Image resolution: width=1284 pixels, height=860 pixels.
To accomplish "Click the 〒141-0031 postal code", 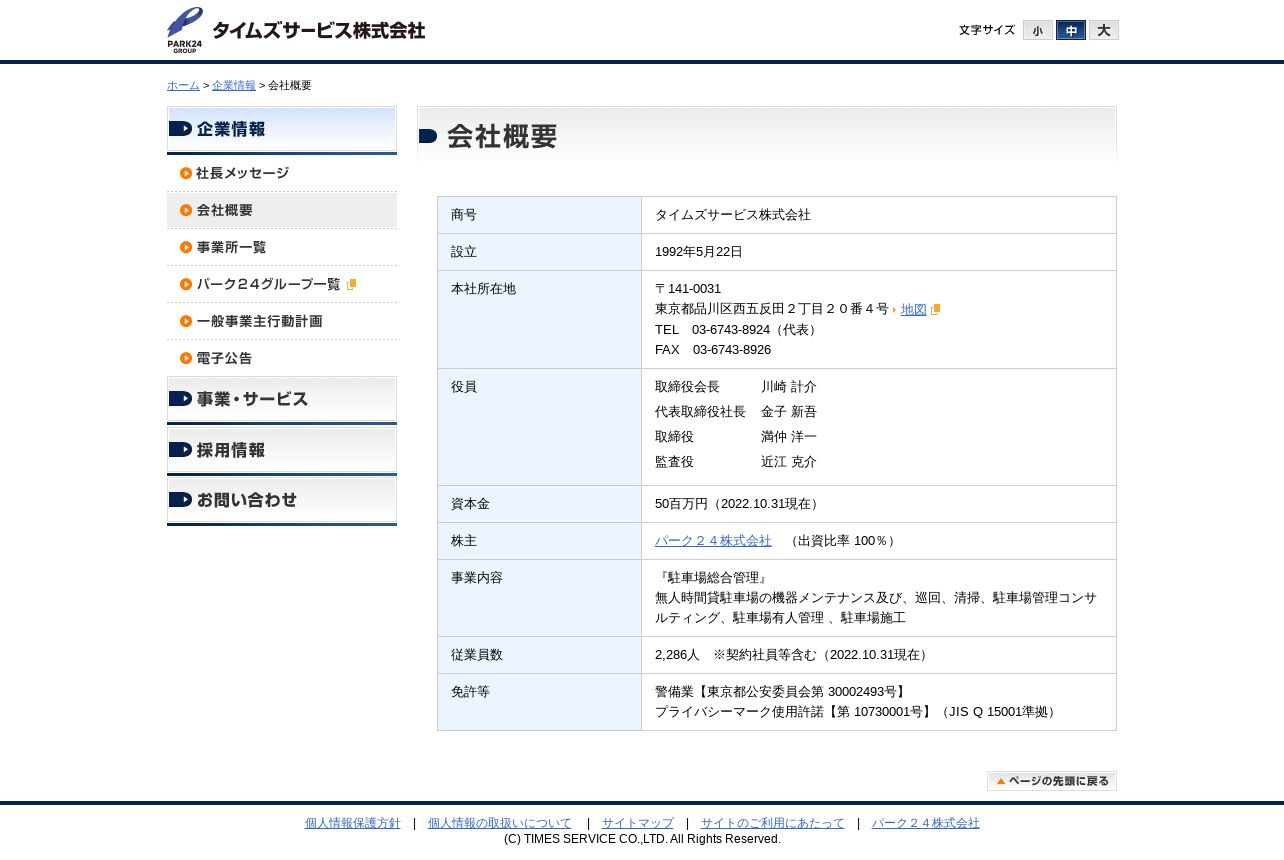I will [x=688, y=289].
